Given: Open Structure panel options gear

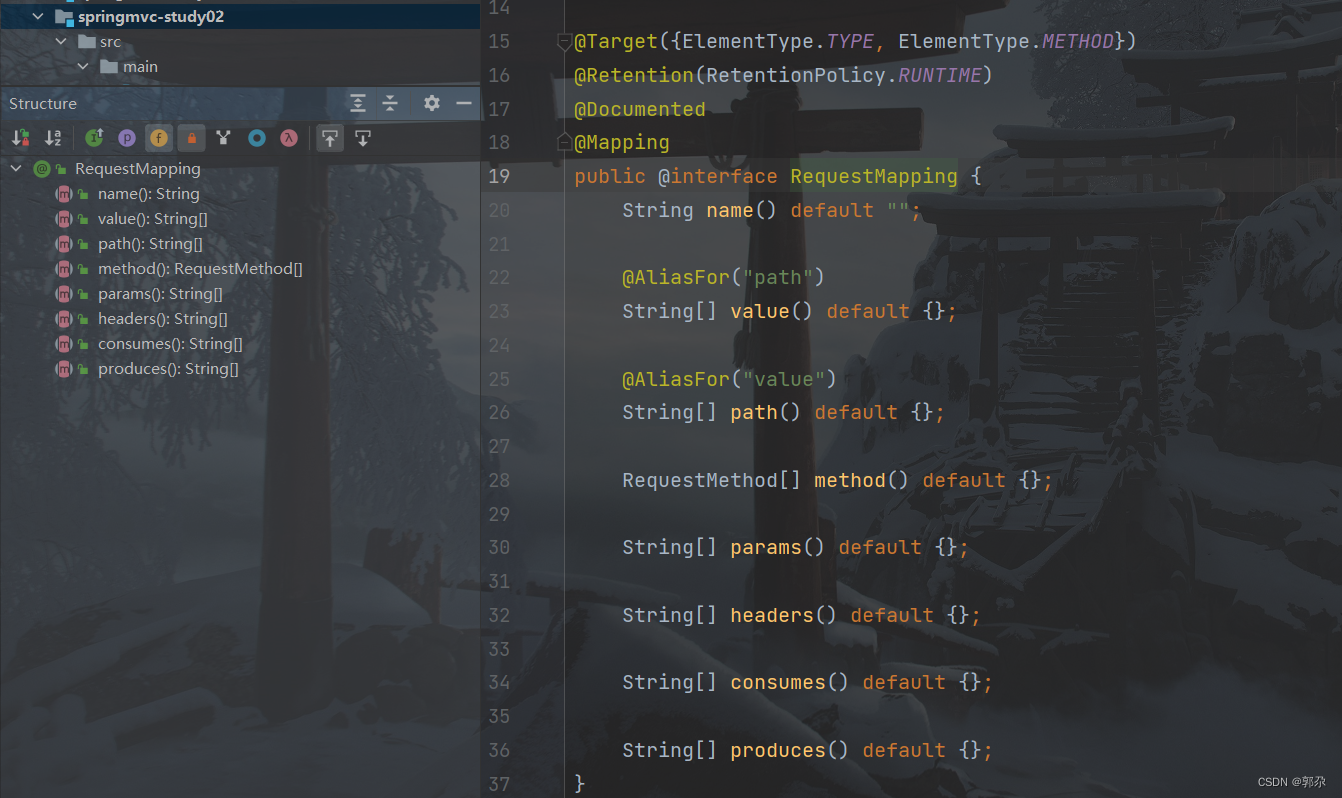Looking at the screenshot, I should 431,103.
